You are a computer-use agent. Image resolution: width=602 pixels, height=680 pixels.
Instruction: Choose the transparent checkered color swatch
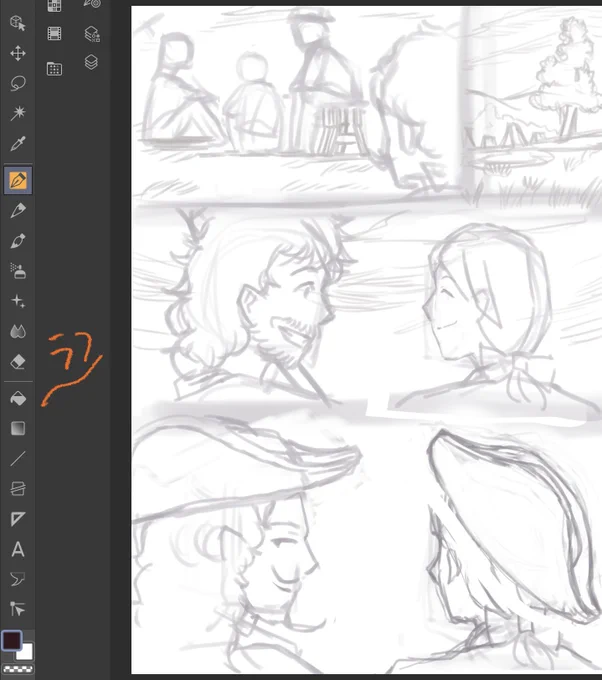coord(18,669)
